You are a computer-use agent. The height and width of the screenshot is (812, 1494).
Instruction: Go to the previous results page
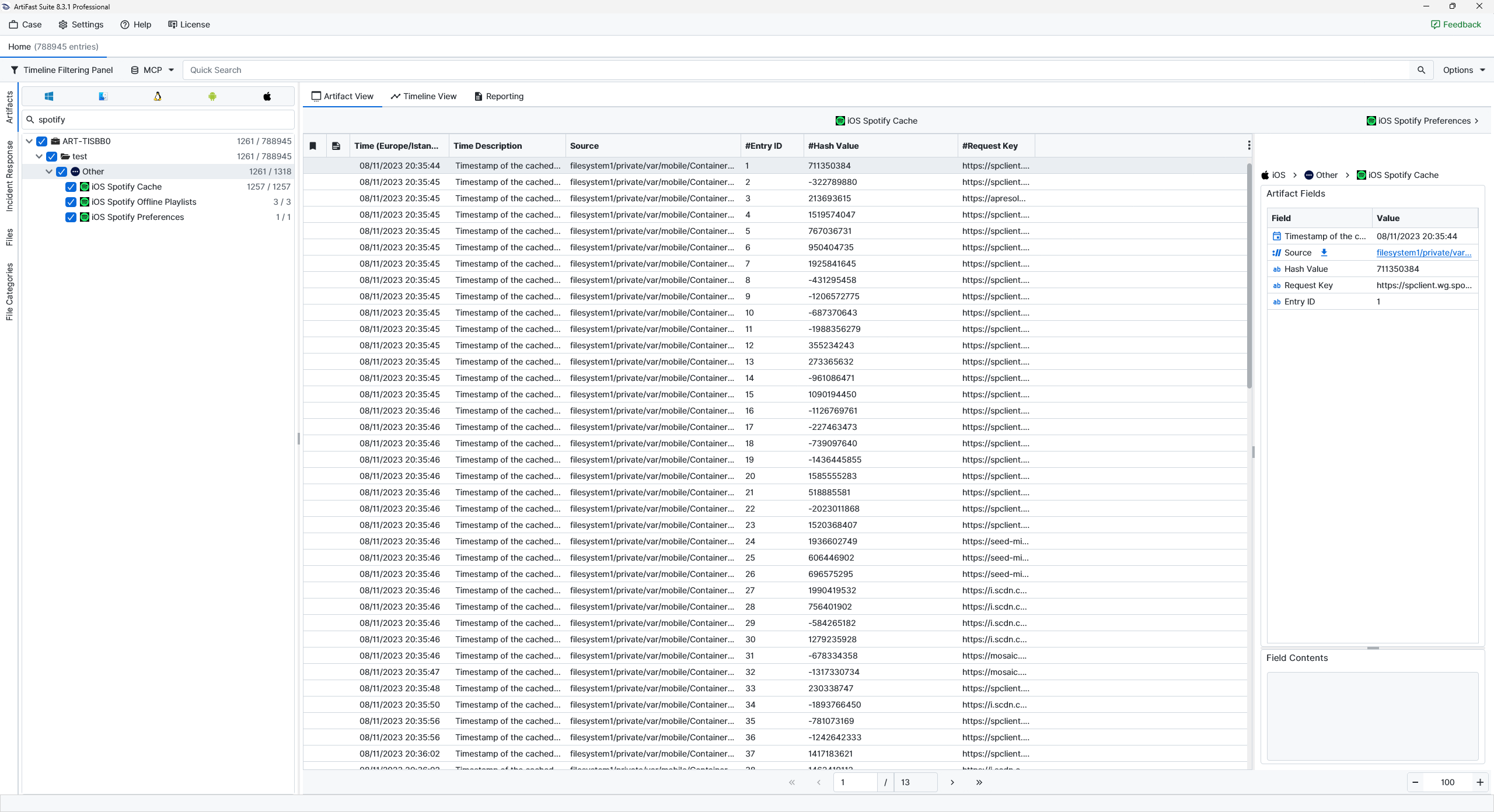[819, 782]
